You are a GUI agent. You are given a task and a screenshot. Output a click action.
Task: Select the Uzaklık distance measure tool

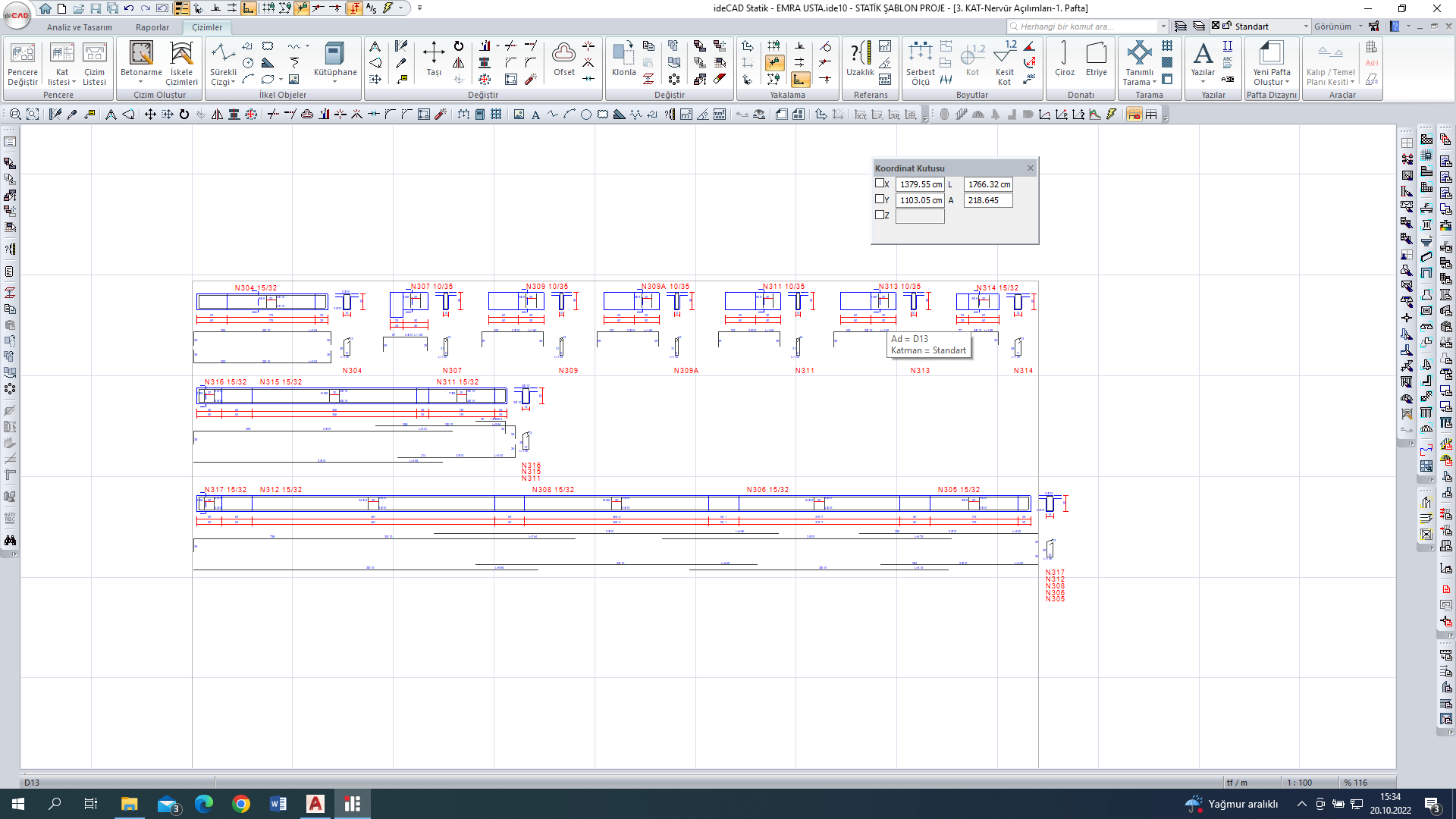[860, 59]
